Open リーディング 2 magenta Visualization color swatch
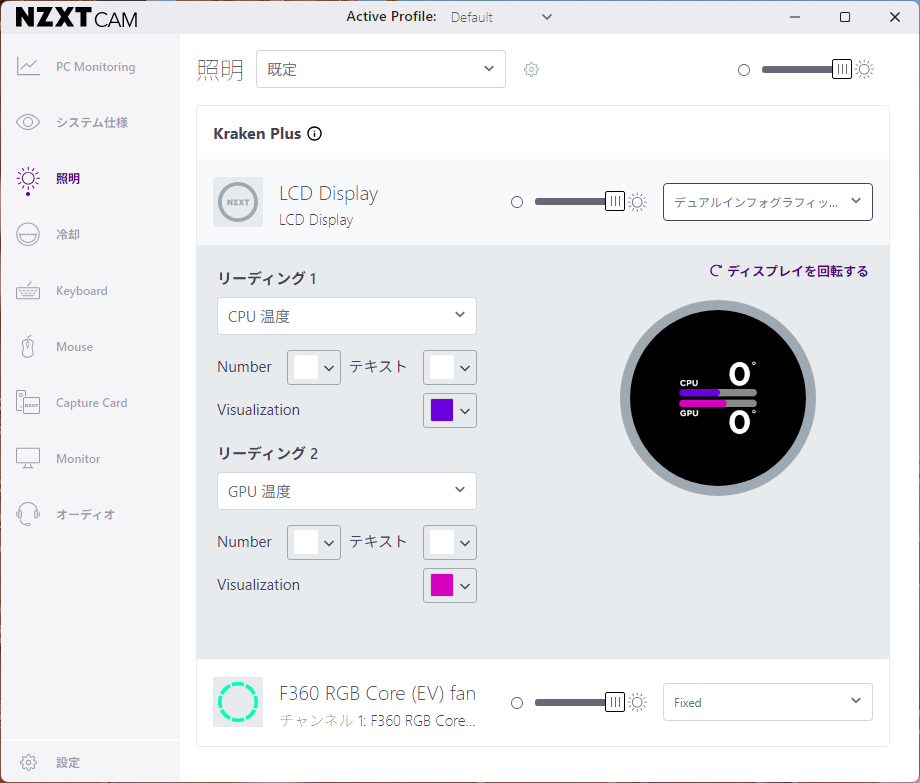This screenshot has height=783, width=920. pos(450,585)
